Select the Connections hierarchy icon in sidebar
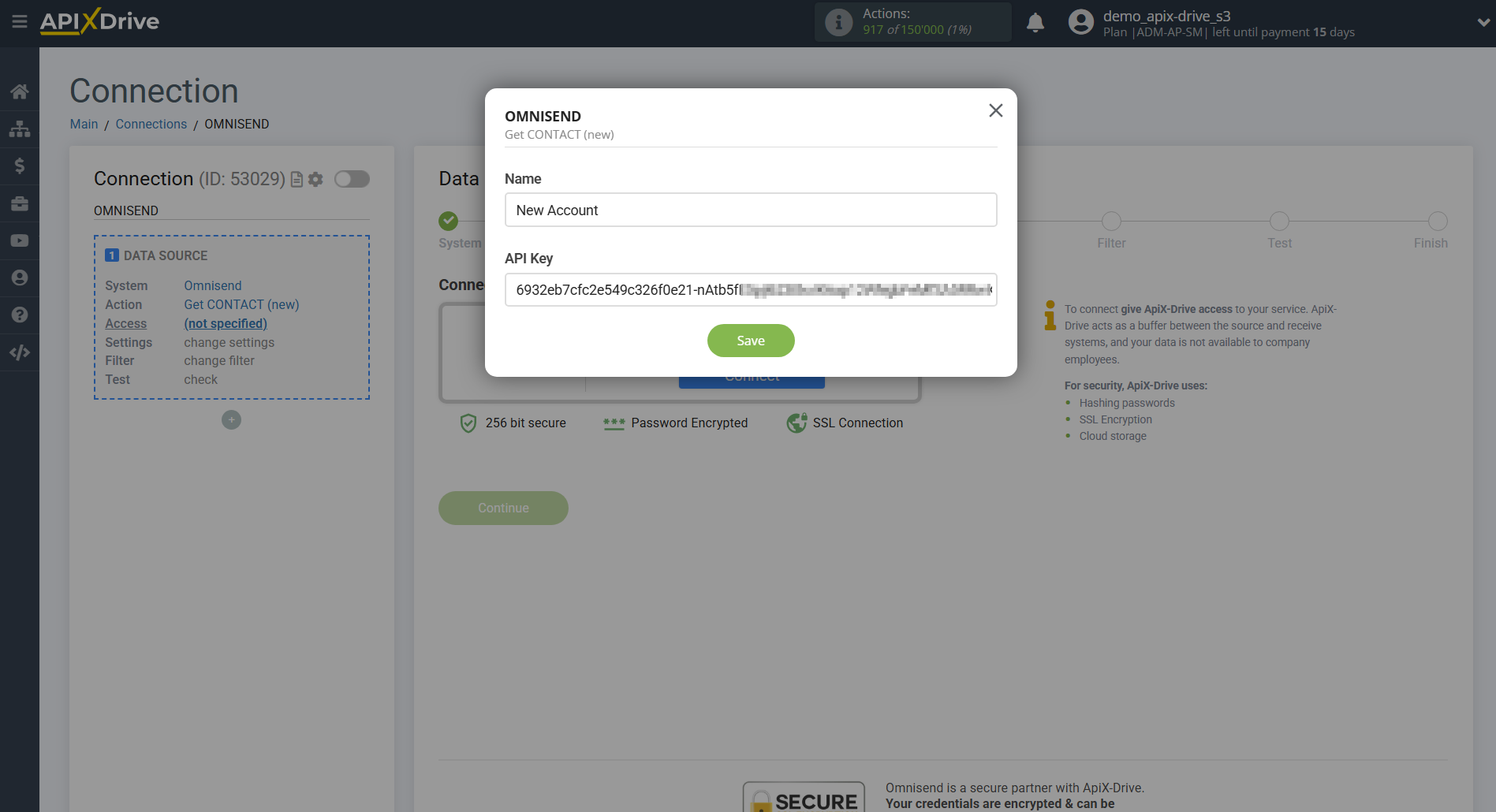Screen dimensions: 1496x812 (20, 129)
